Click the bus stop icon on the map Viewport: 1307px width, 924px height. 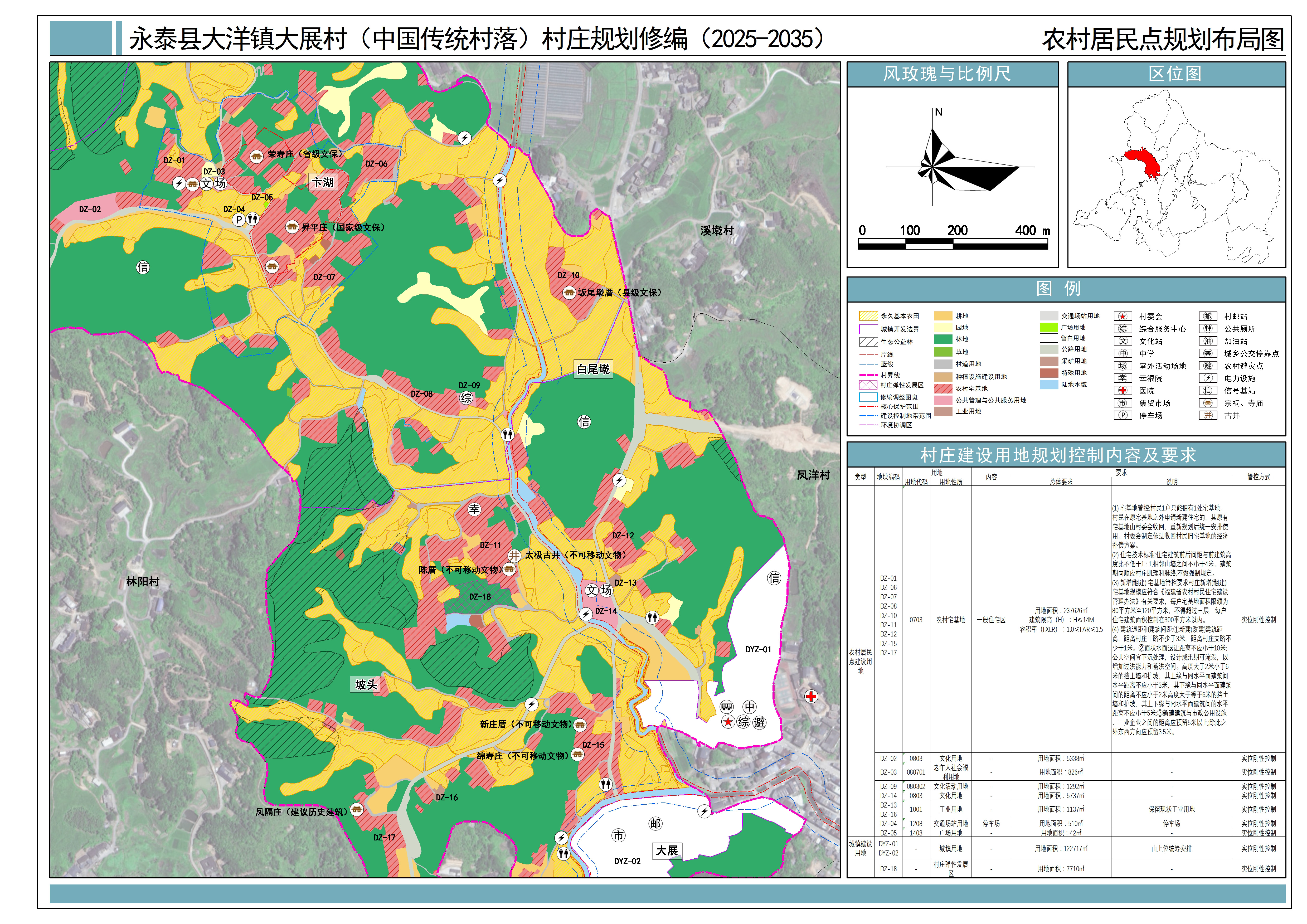point(726,707)
